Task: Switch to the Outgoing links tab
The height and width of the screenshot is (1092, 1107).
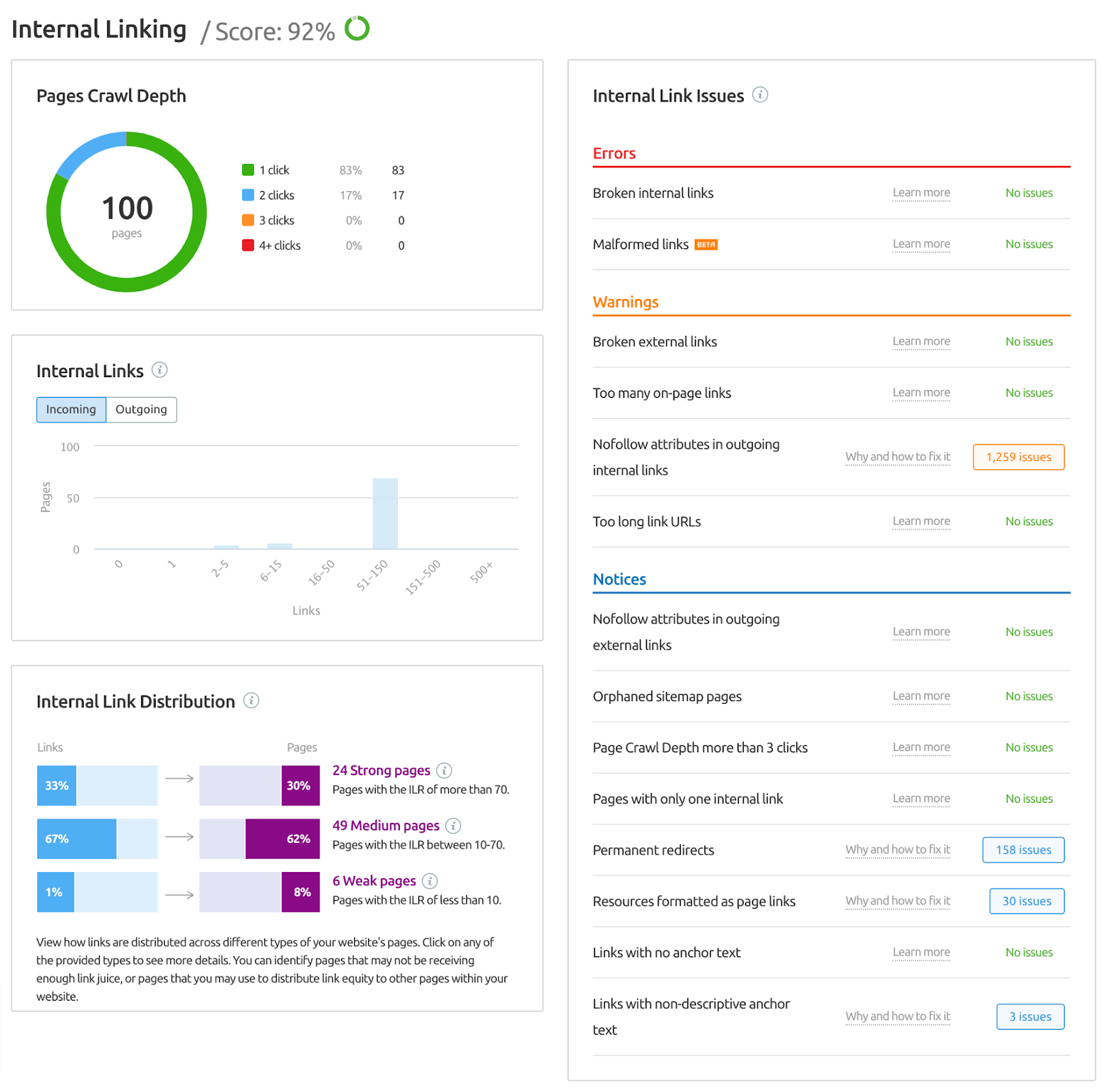Action: pos(141,410)
